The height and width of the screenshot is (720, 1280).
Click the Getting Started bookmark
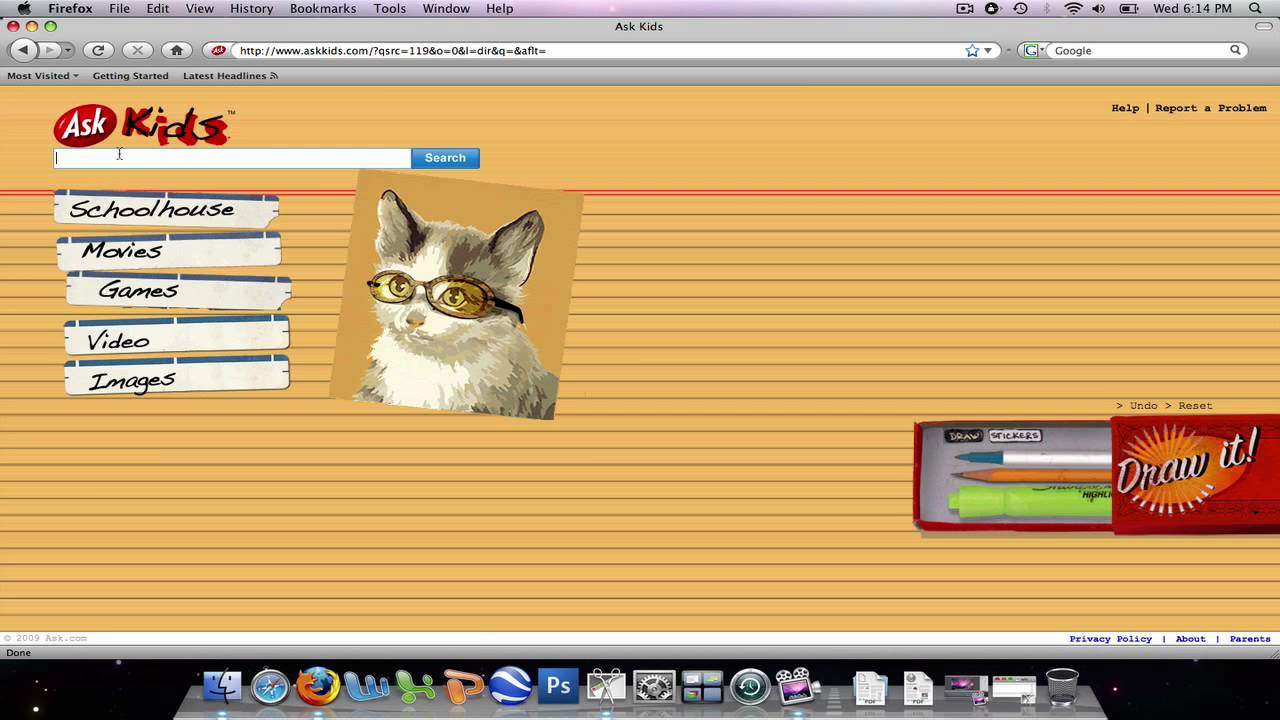131,76
